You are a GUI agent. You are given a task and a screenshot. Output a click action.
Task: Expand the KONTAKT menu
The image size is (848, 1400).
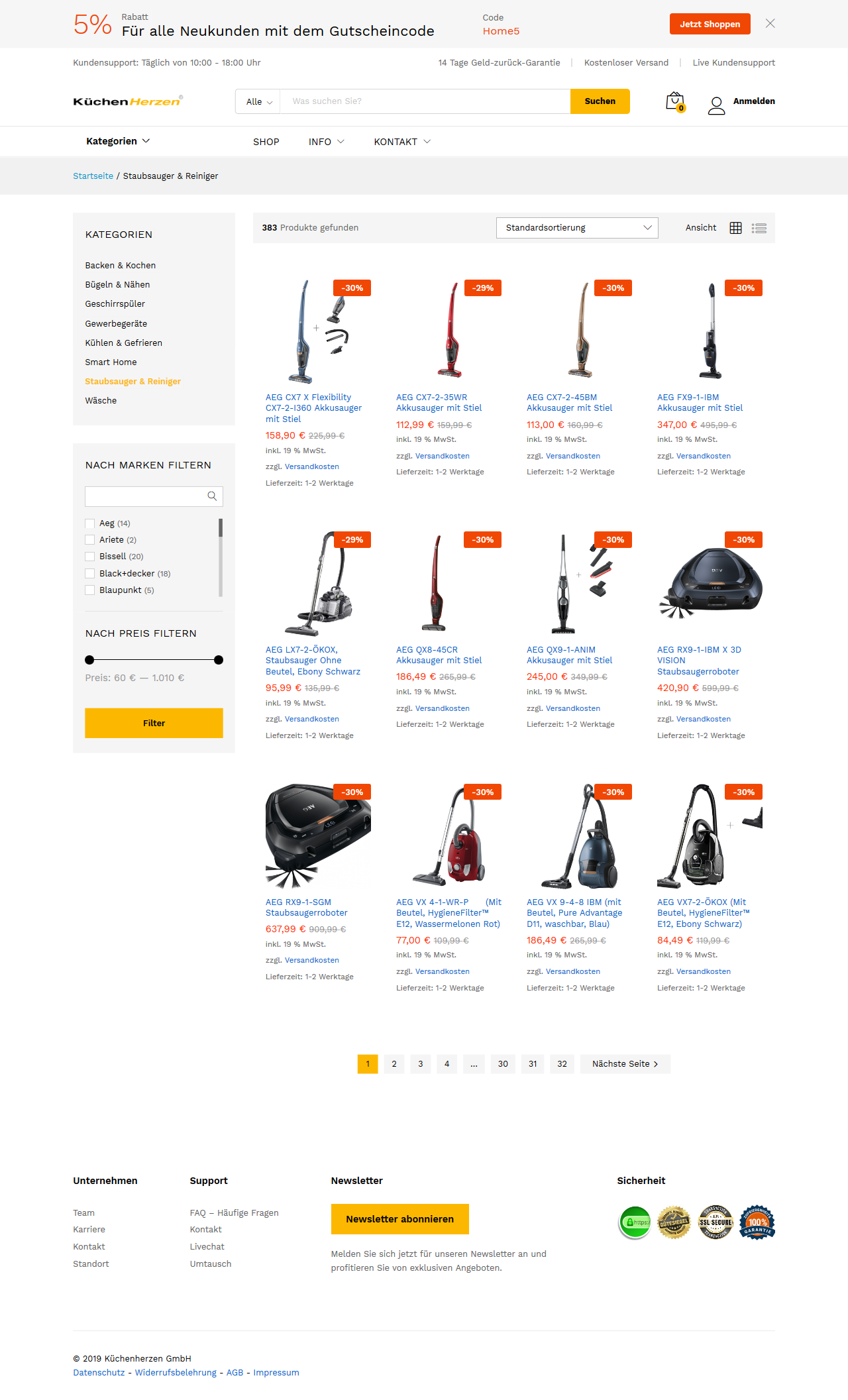[402, 142]
